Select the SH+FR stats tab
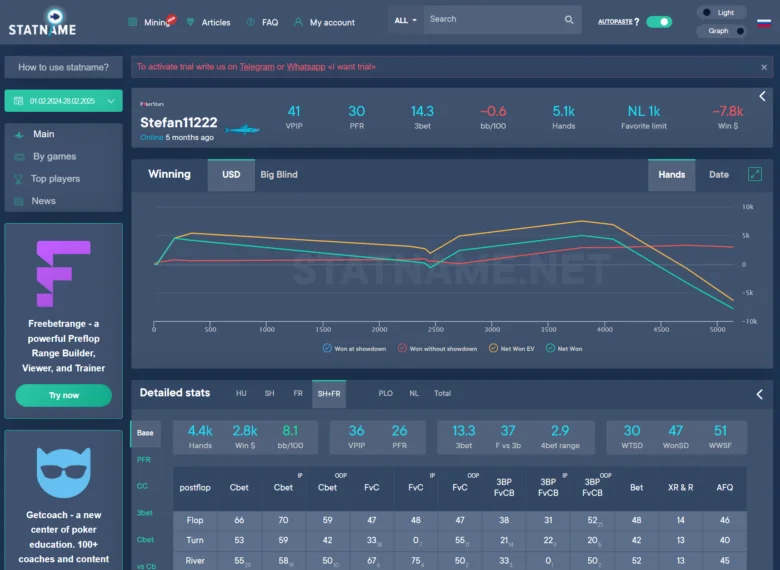Screen dimensions: 780x570 (329, 393)
